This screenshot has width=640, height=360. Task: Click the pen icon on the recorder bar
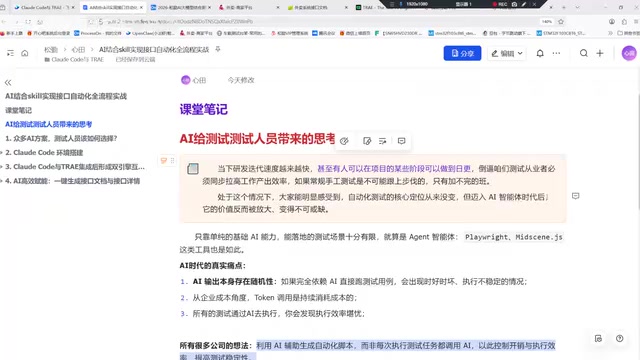[524, 4]
